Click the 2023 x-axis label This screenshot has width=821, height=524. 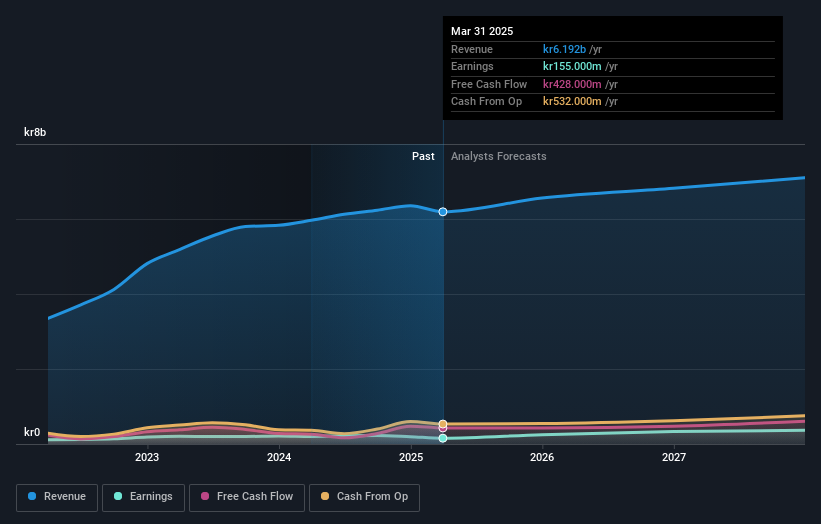tap(147, 457)
